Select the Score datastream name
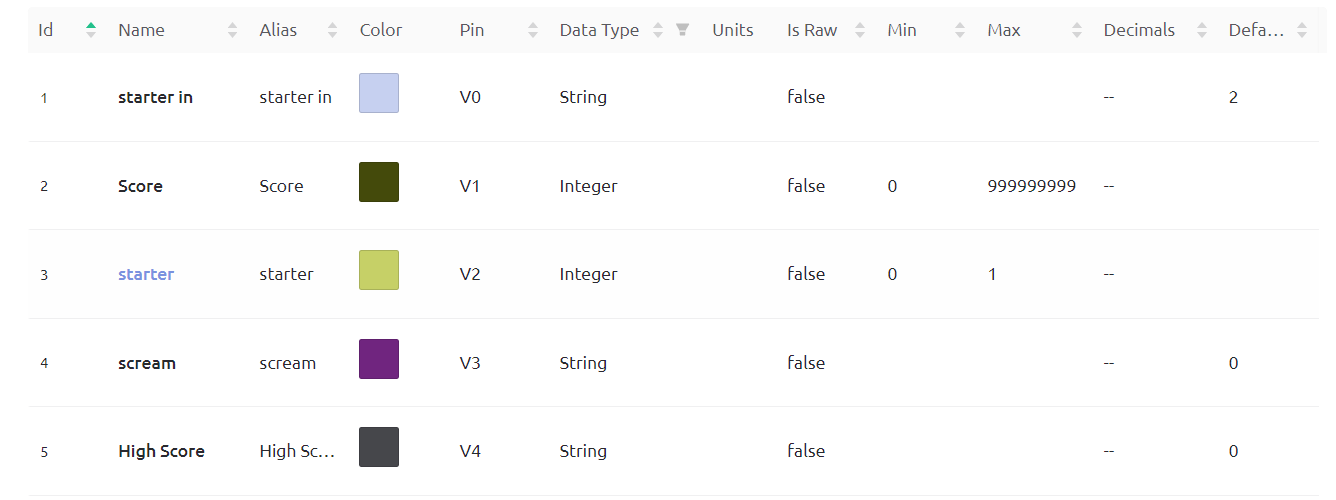Image resolution: width=1336 pixels, height=500 pixels. coord(140,186)
